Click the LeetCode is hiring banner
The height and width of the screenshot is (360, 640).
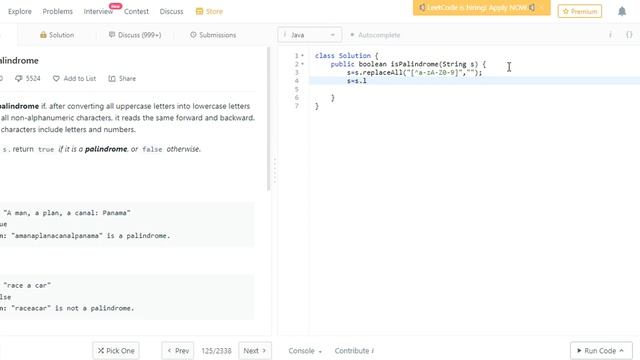pyautogui.click(x=482, y=8)
